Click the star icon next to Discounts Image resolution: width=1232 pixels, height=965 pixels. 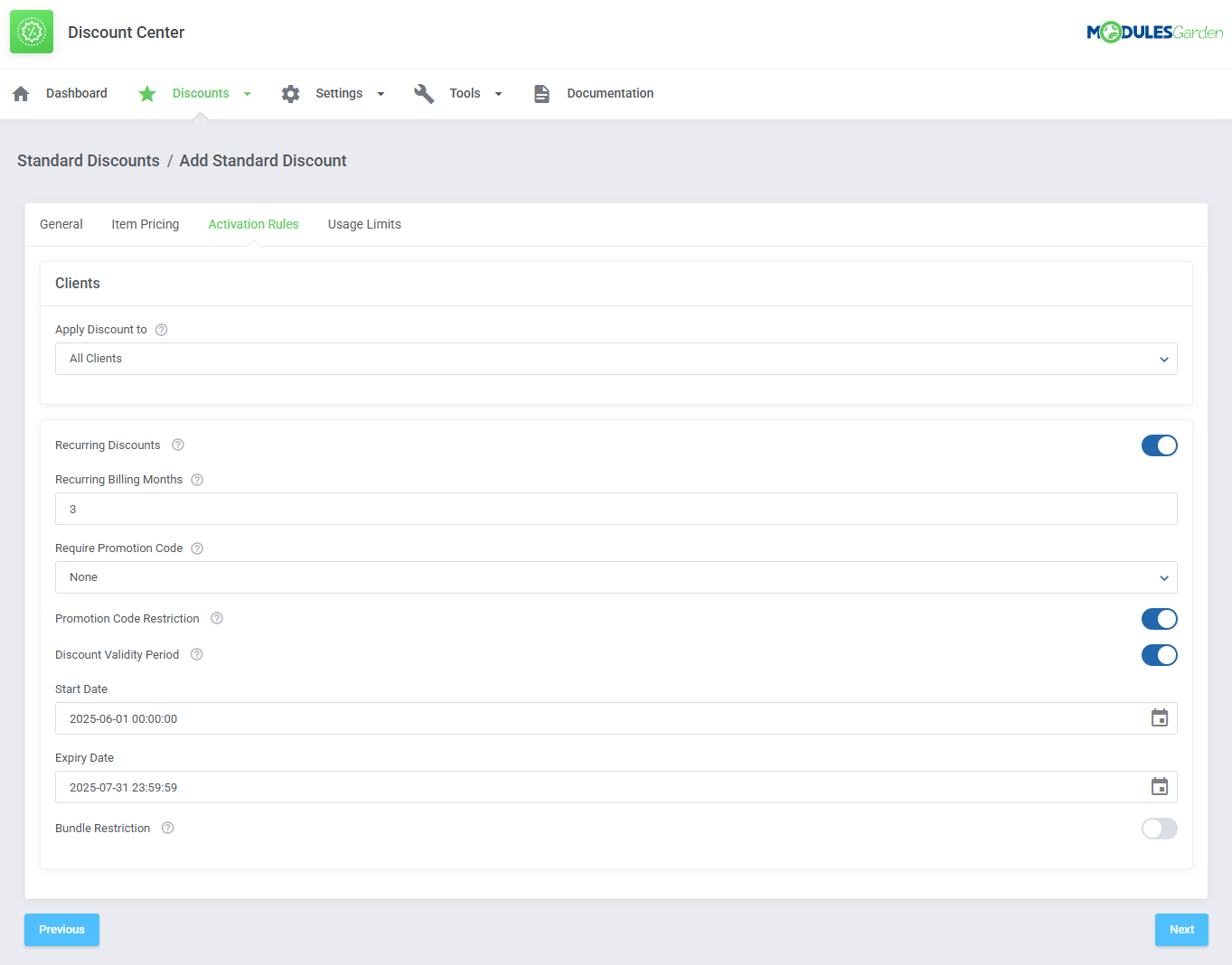[146, 92]
